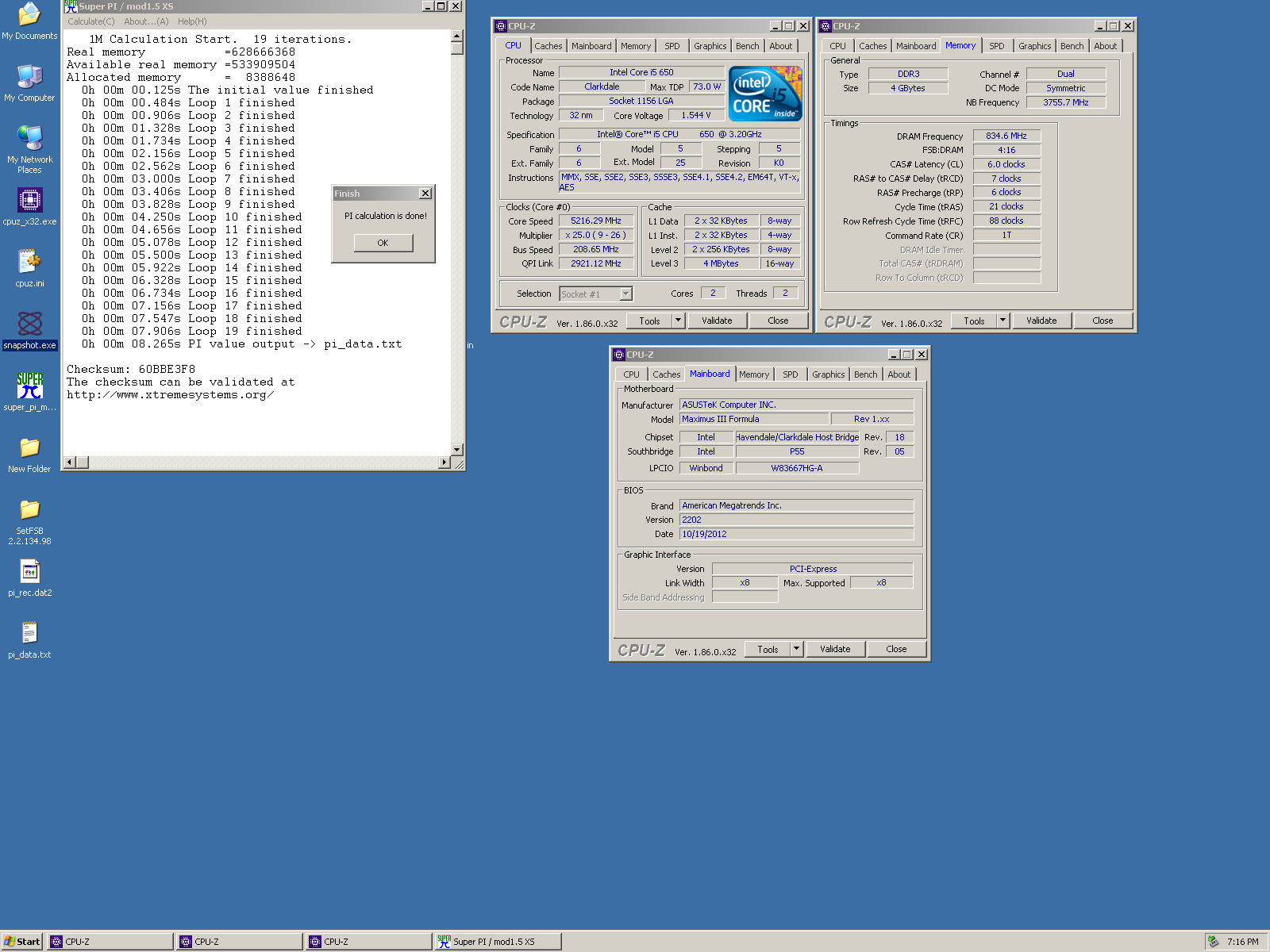Image resolution: width=1270 pixels, height=952 pixels.
Task: Click Validate in the Mainboard CPU-Z window
Action: point(835,649)
